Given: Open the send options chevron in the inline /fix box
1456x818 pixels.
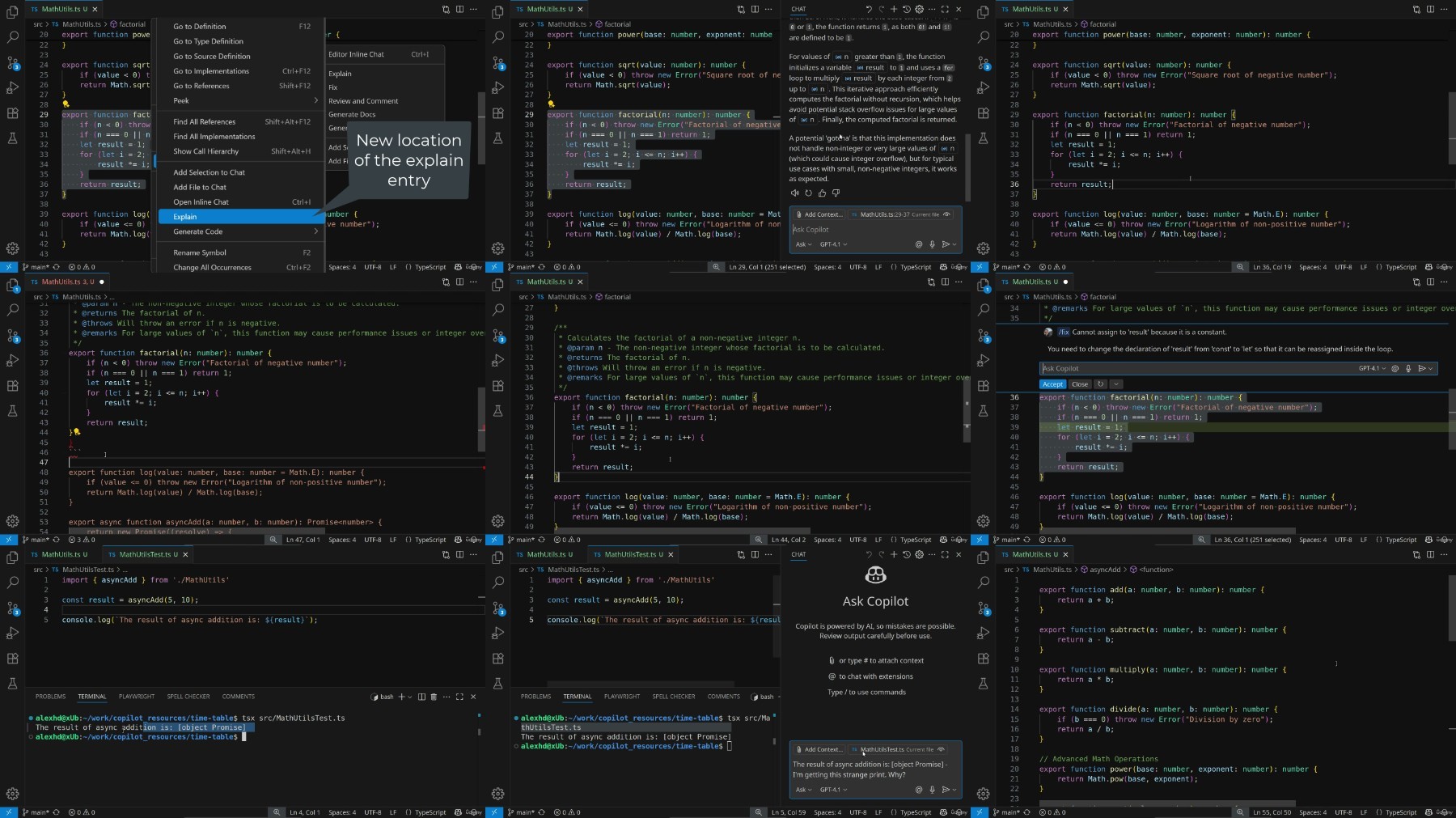Looking at the screenshot, I should pos(1431,368).
